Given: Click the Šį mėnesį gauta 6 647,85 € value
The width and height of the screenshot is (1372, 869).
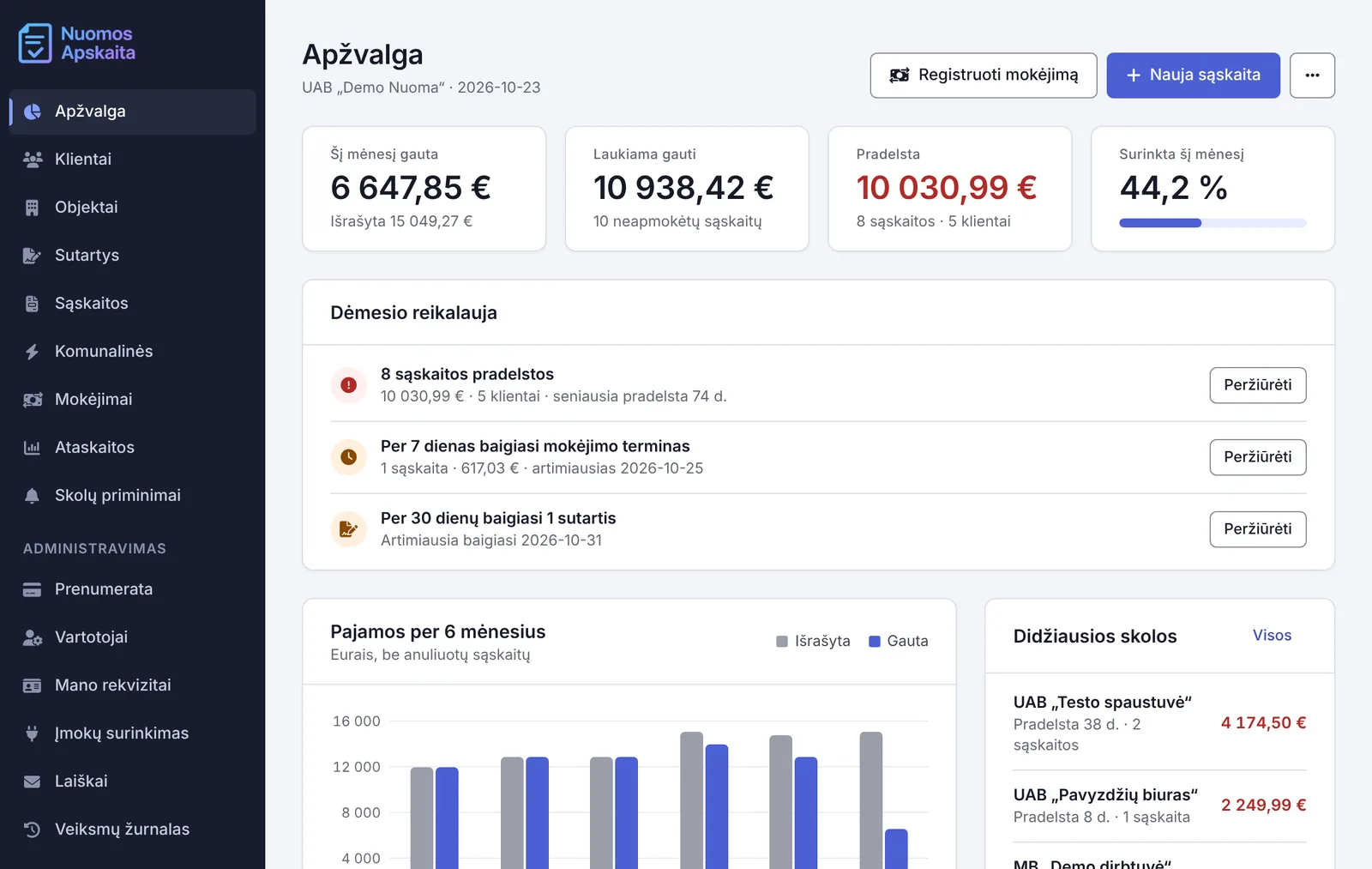Looking at the screenshot, I should click(411, 188).
